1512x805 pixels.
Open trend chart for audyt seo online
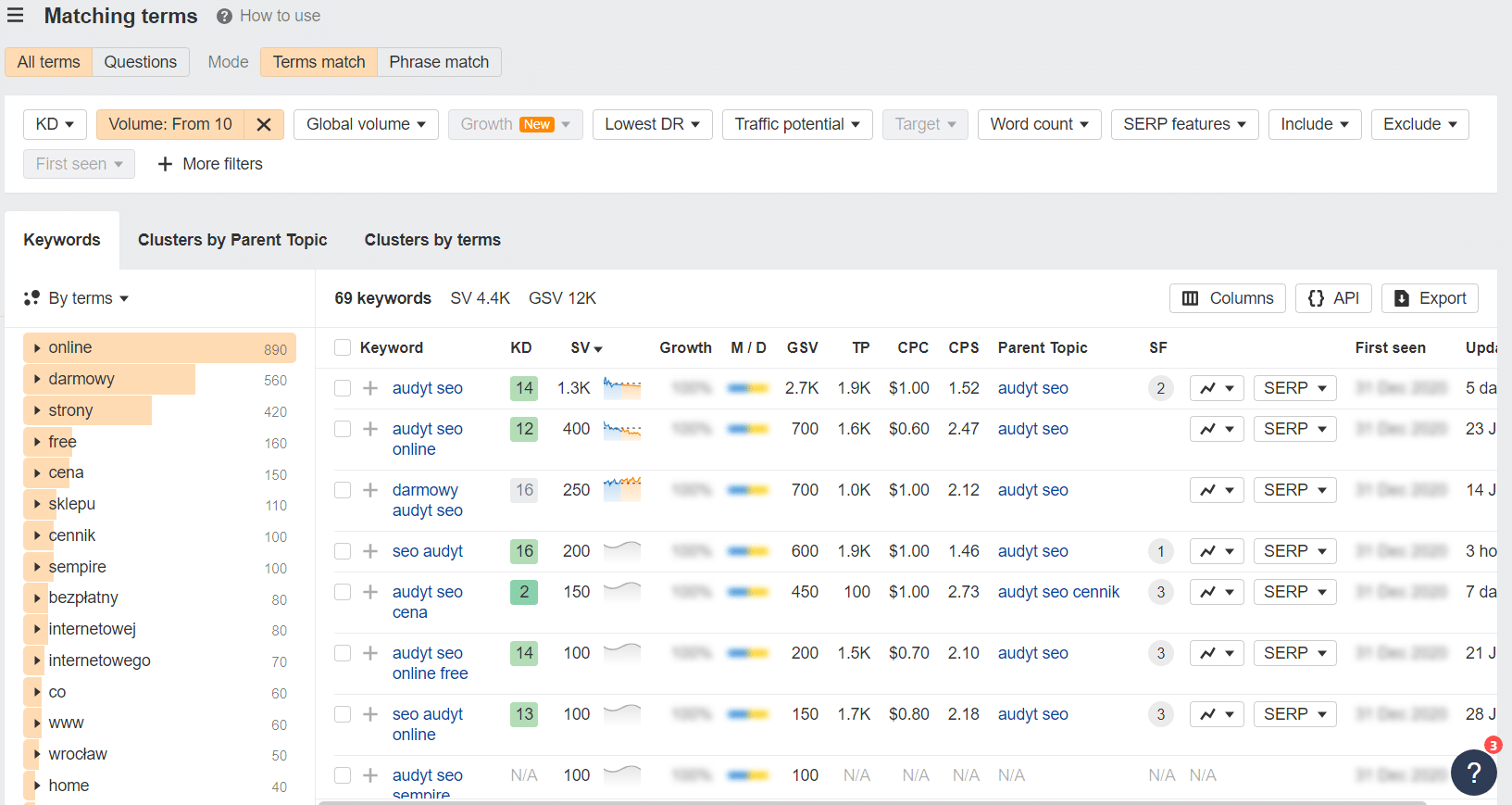click(1217, 429)
